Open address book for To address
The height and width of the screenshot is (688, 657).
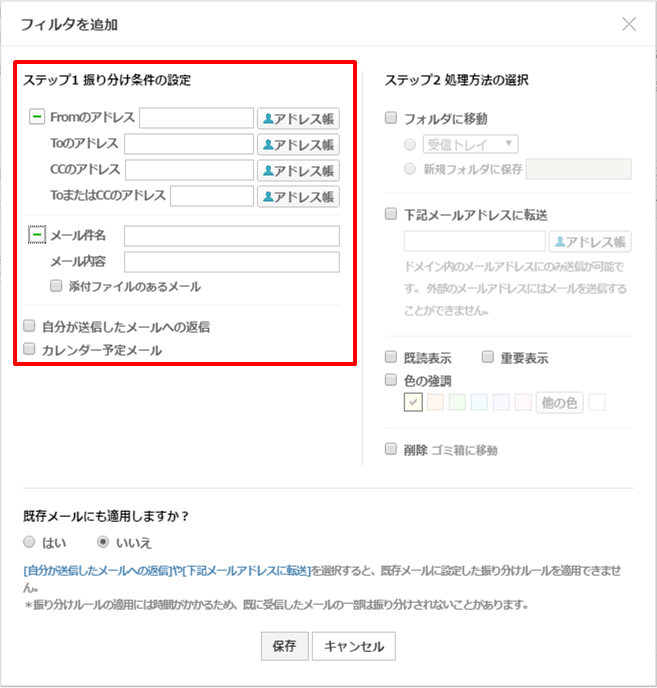298,144
